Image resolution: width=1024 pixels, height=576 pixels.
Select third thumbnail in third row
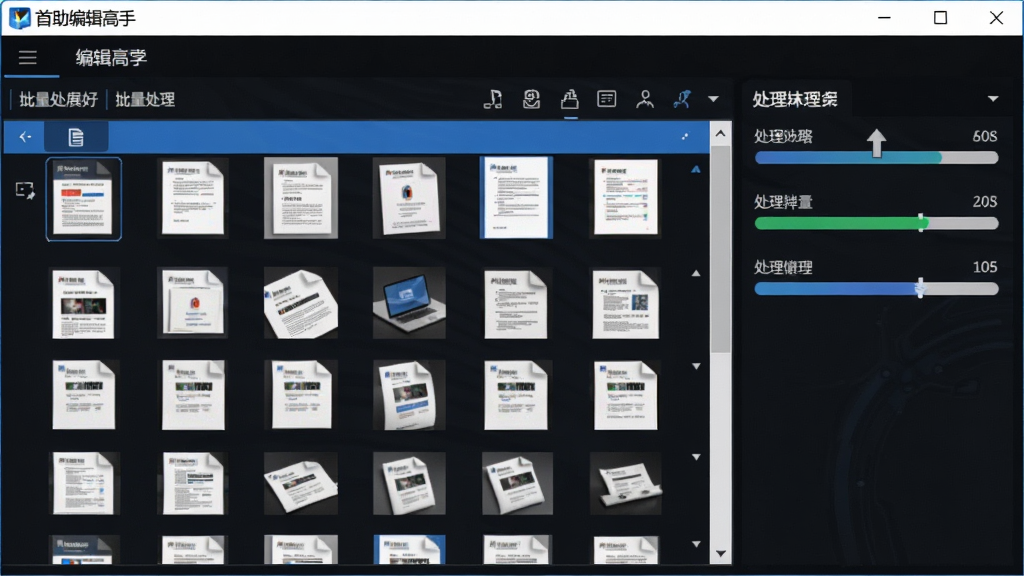click(301, 394)
